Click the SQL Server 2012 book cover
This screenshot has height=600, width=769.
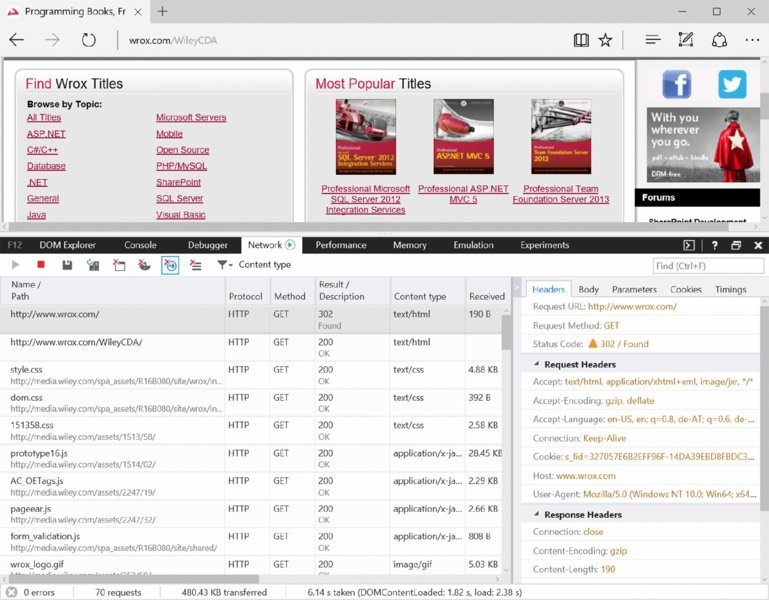tap(366, 137)
